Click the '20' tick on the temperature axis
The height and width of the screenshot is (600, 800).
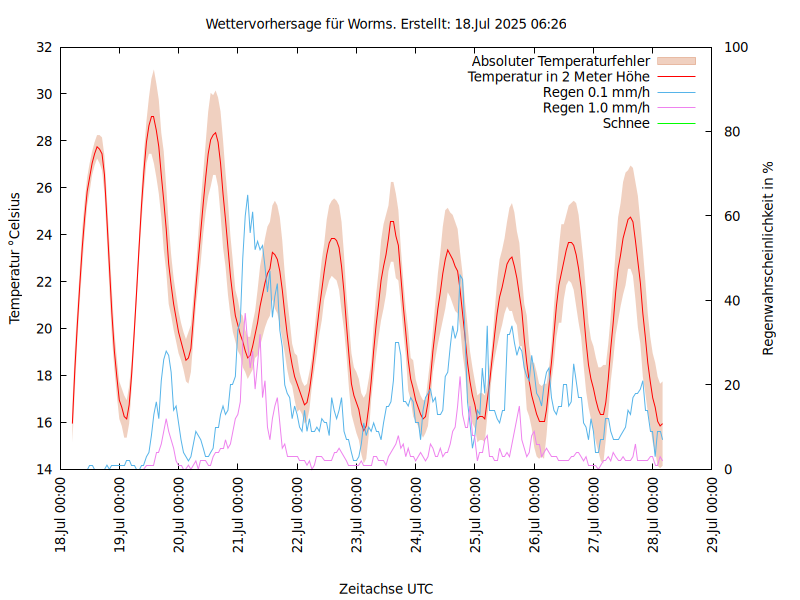point(44,328)
